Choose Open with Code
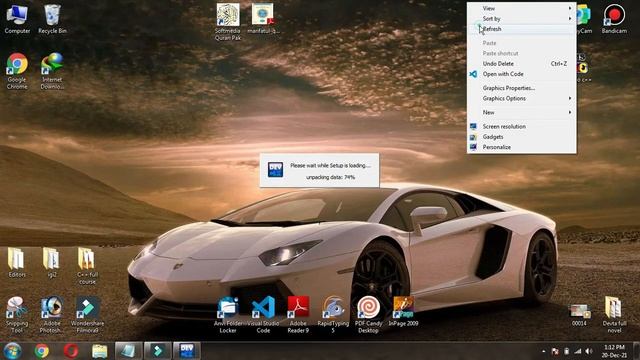The width and height of the screenshot is (640, 360). point(522,74)
